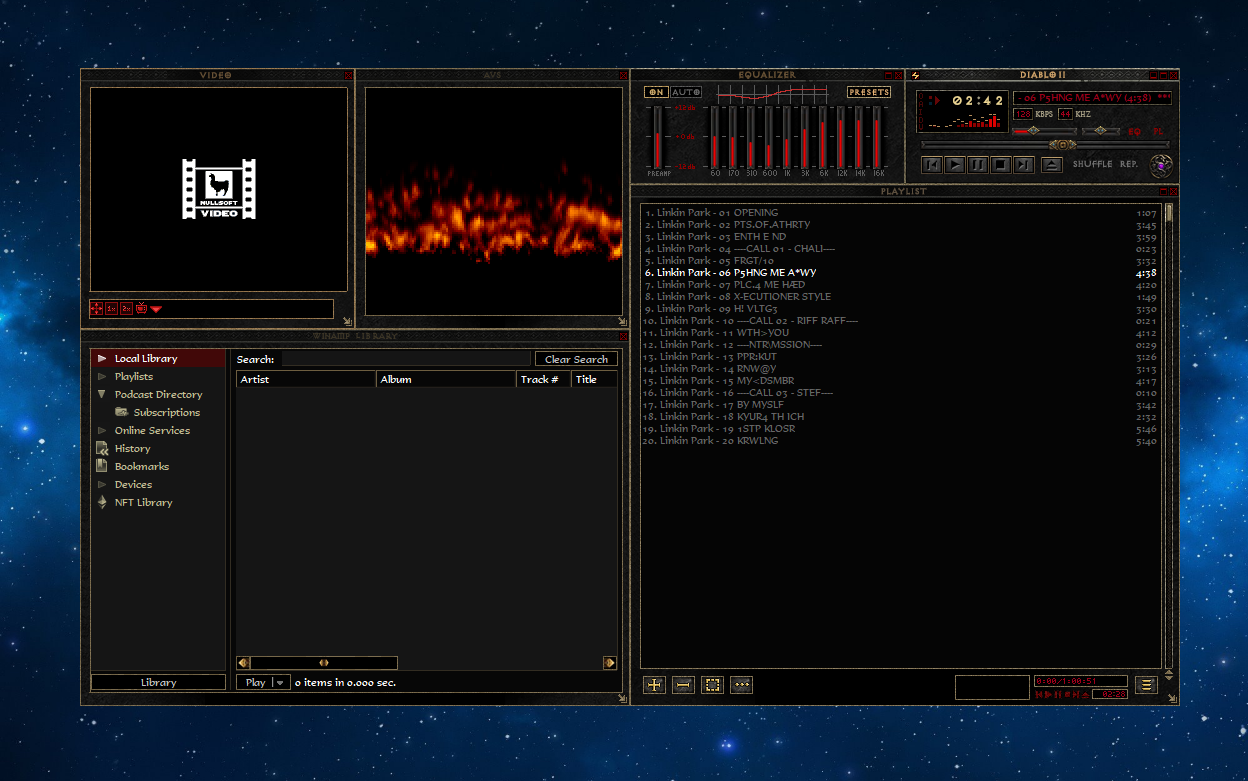Expand the Devices tree node
The height and width of the screenshot is (781, 1248).
point(102,485)
